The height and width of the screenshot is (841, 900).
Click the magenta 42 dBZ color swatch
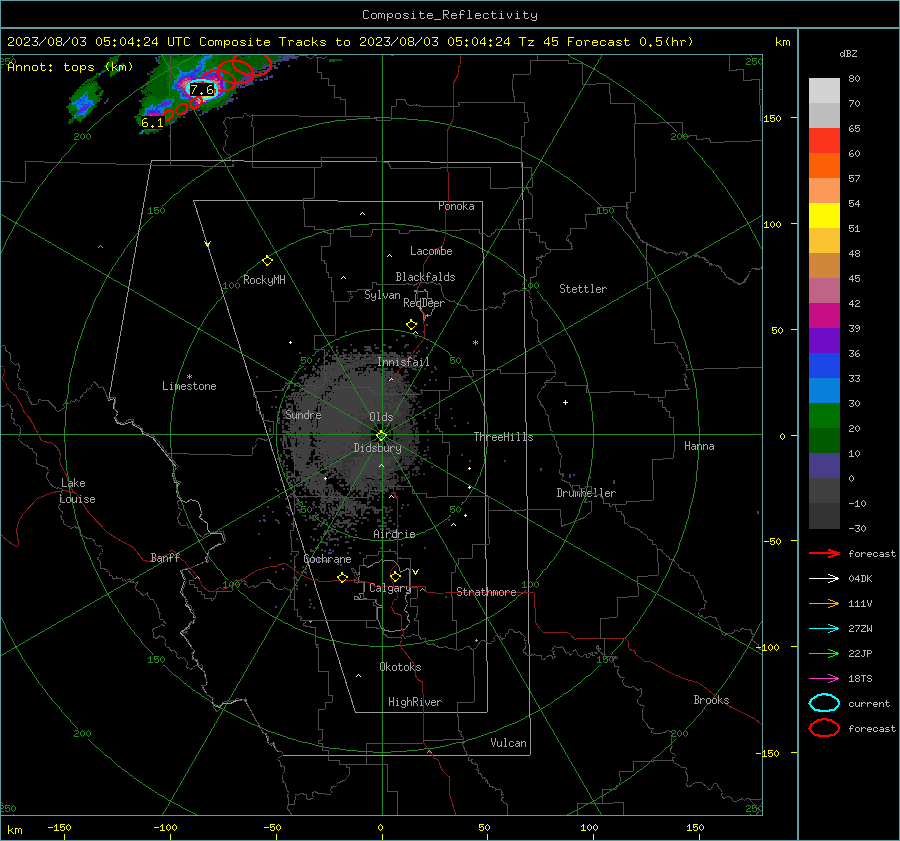click(824, 316)
